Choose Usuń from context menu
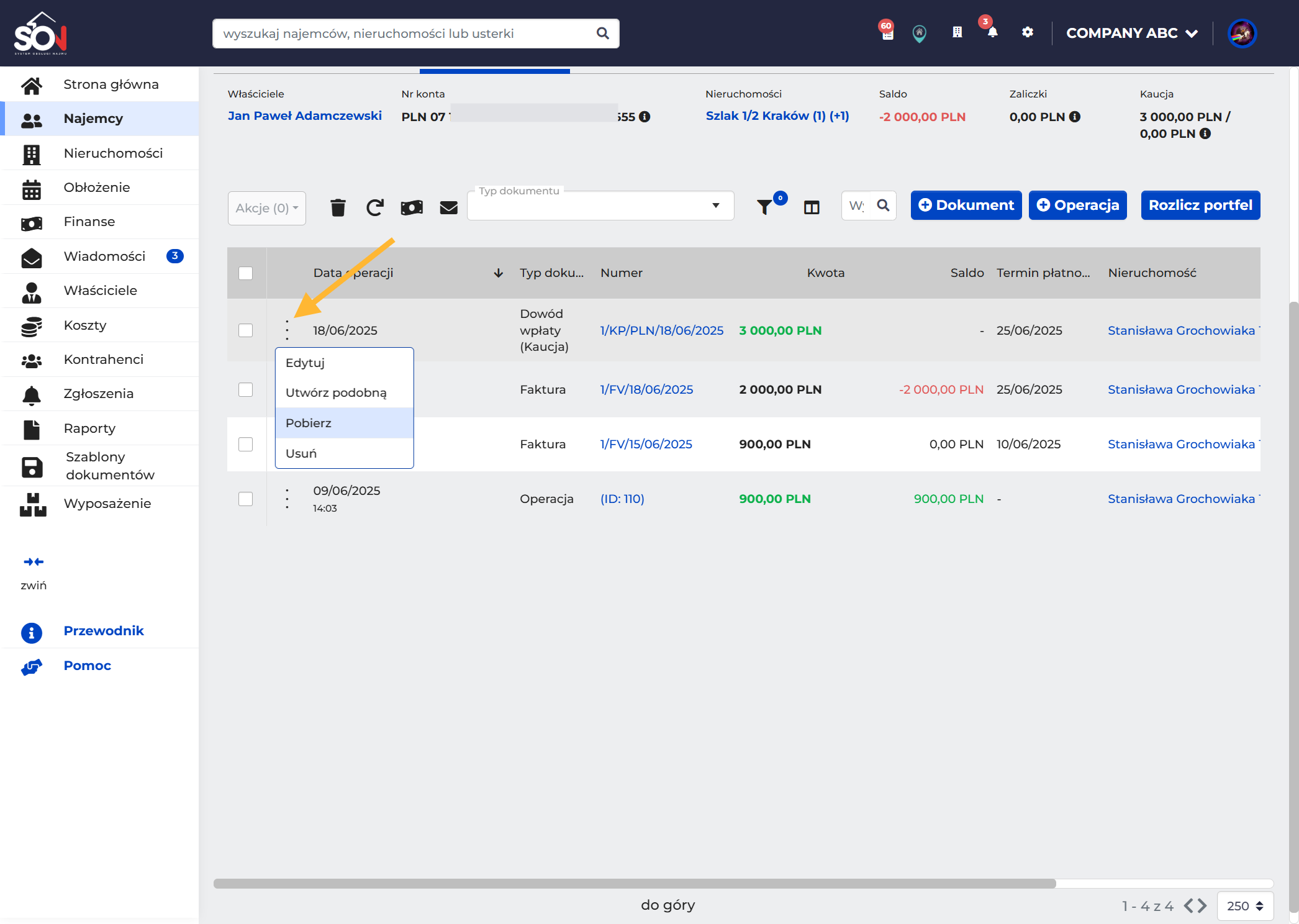The width and height of the screenshot is (1299, 924). click(x=345, y=453)
